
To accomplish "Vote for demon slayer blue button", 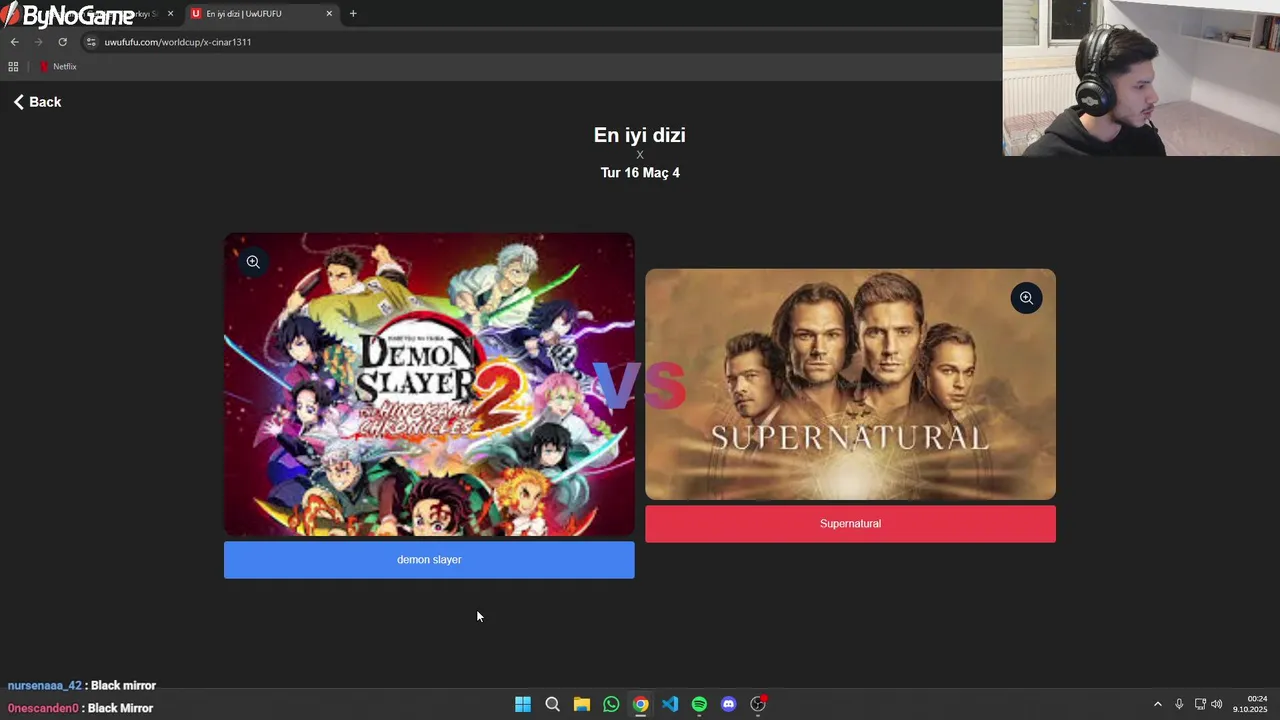I will tap(429, 560).
